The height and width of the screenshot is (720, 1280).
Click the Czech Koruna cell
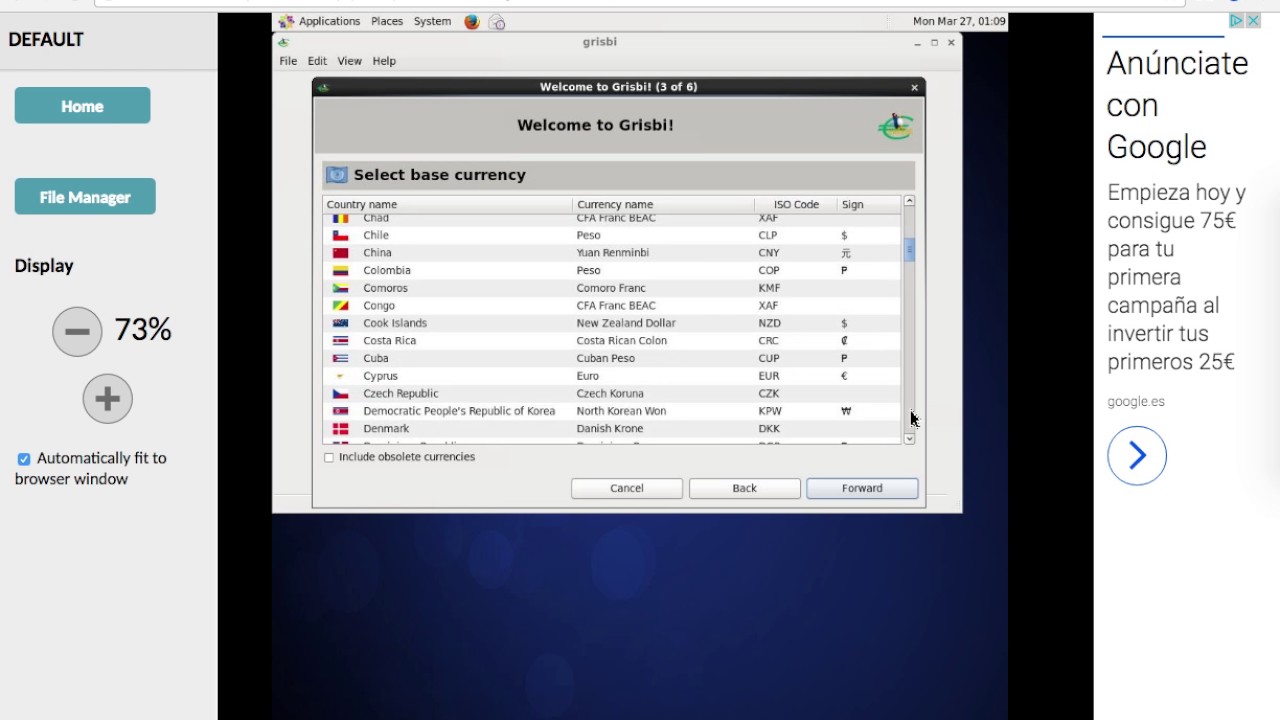tap(610, 394)
